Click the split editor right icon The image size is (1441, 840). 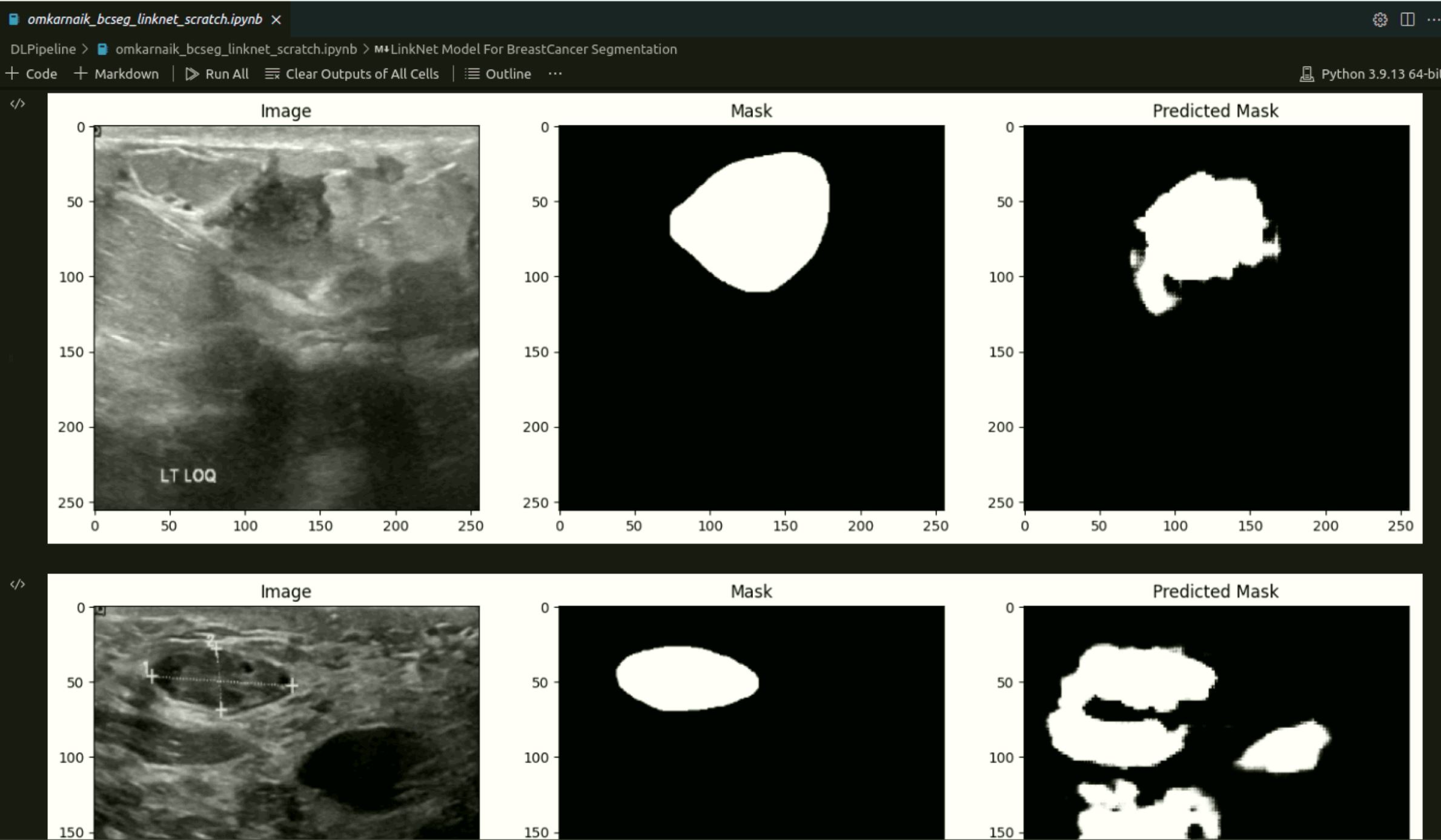pyautogui.click(x=1407, y=20)
